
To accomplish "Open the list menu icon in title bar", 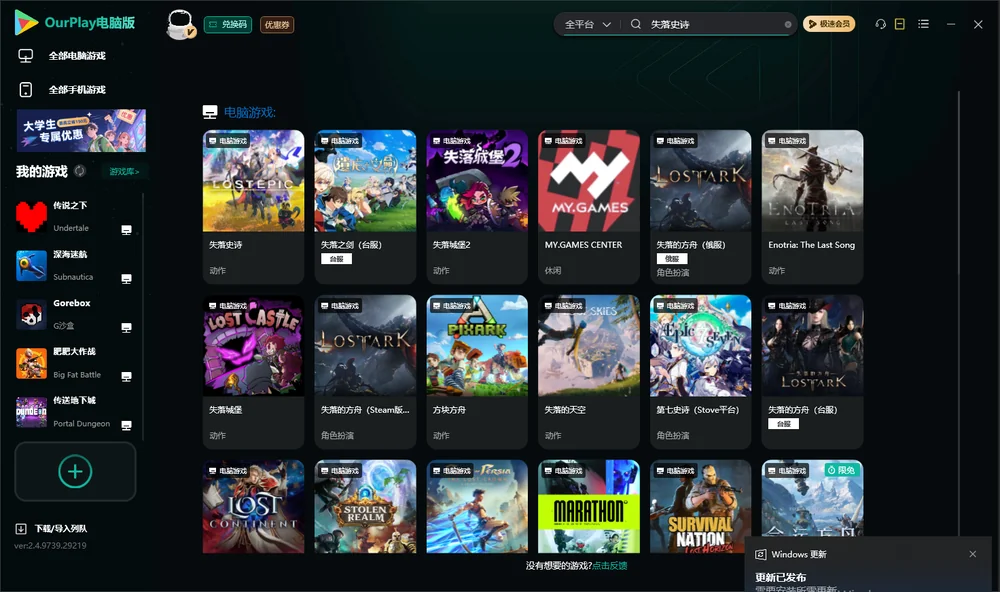I will [923, 24].
